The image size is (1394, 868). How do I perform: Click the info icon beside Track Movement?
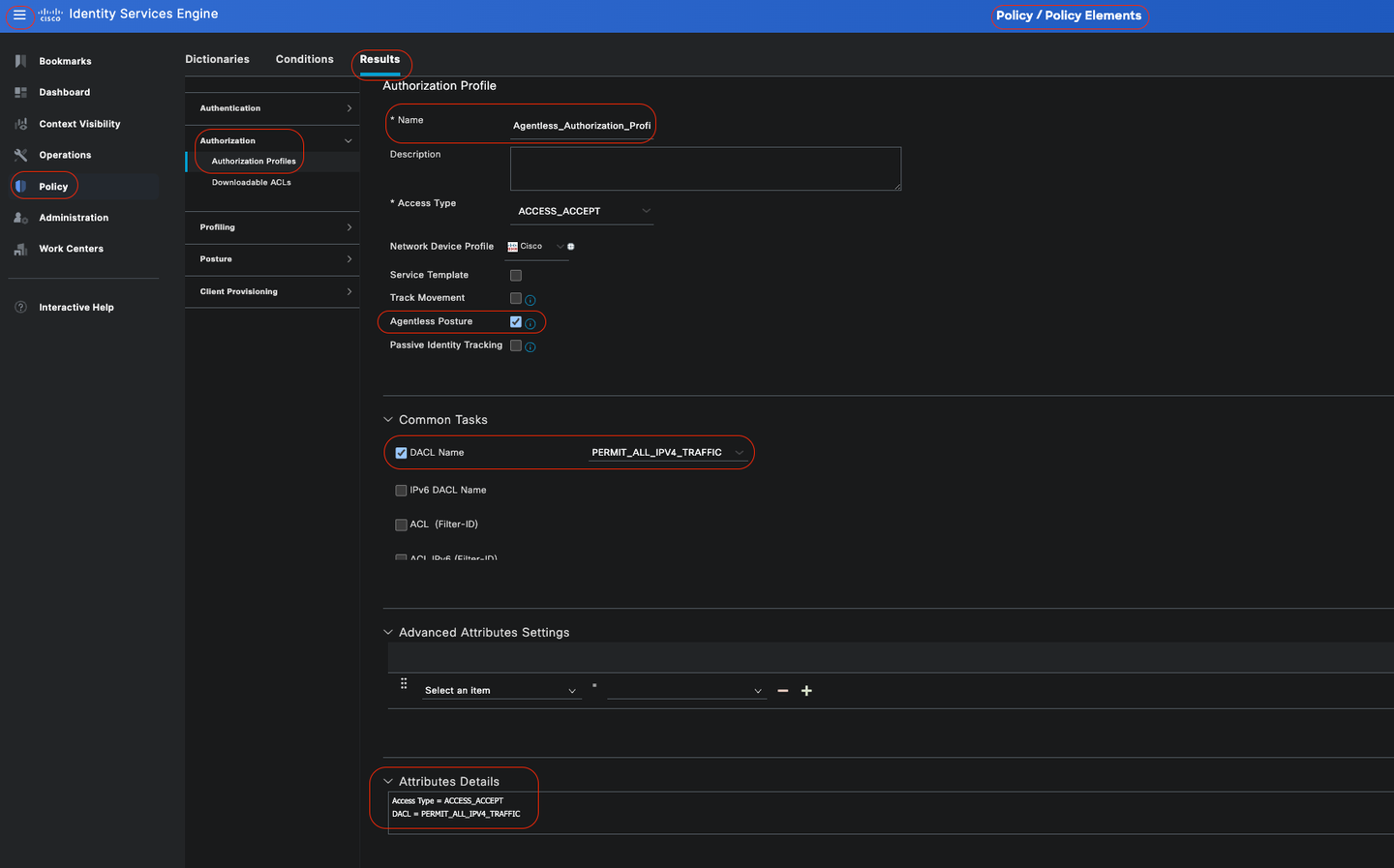click(530, 300)
